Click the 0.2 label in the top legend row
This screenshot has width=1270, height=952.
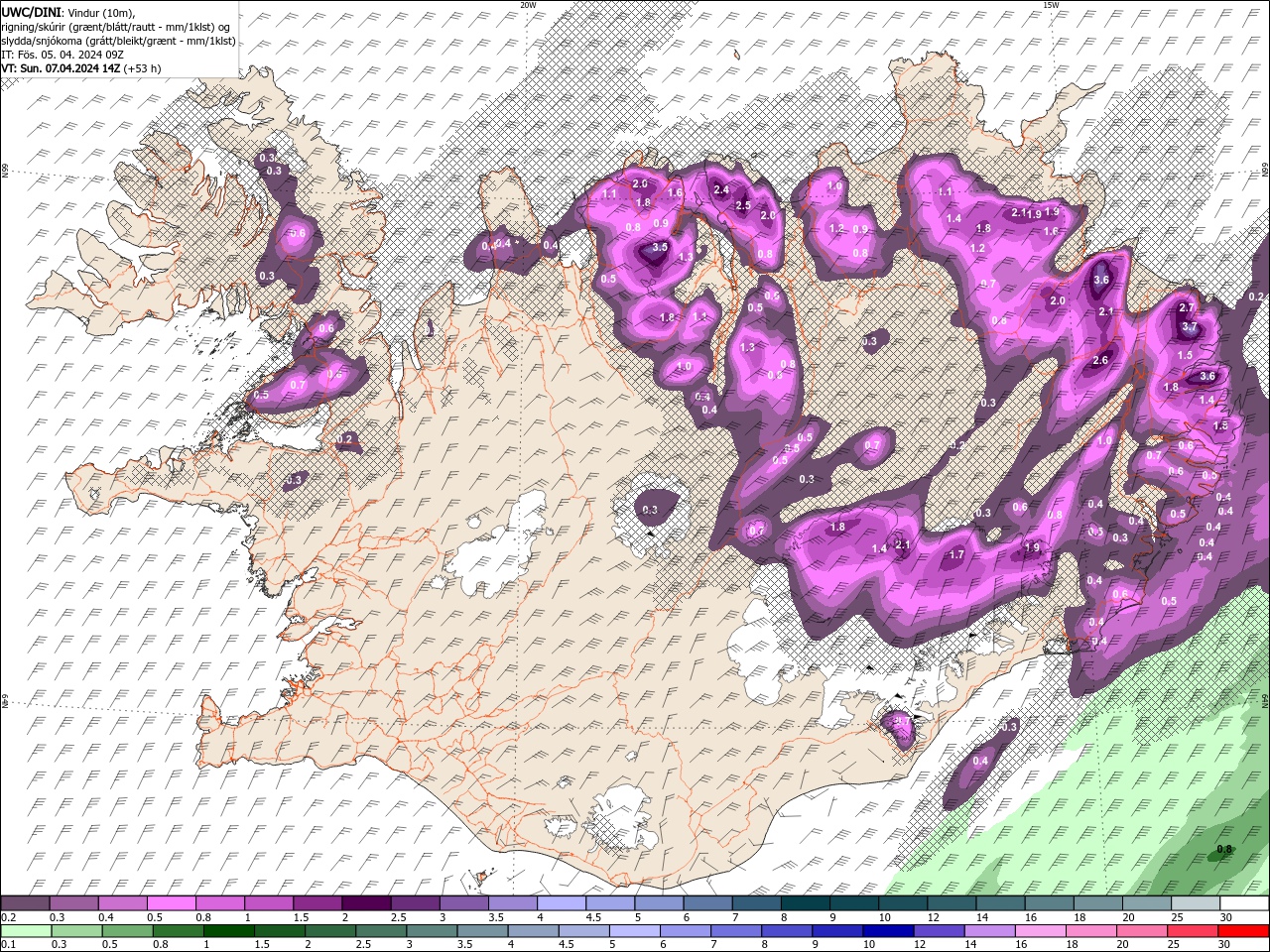[x=8, y=917]
